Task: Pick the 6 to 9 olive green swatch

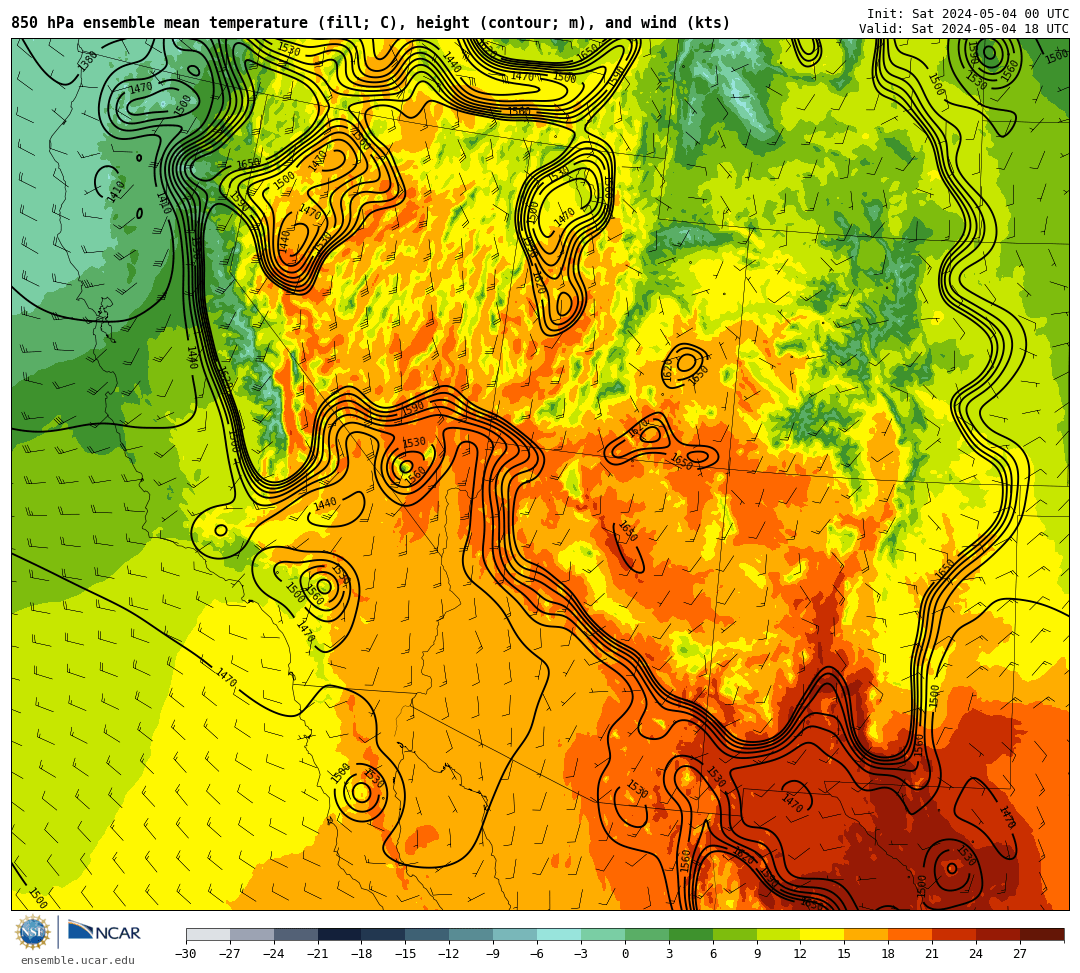Action: pyautogui.click(x=735, y=934)
